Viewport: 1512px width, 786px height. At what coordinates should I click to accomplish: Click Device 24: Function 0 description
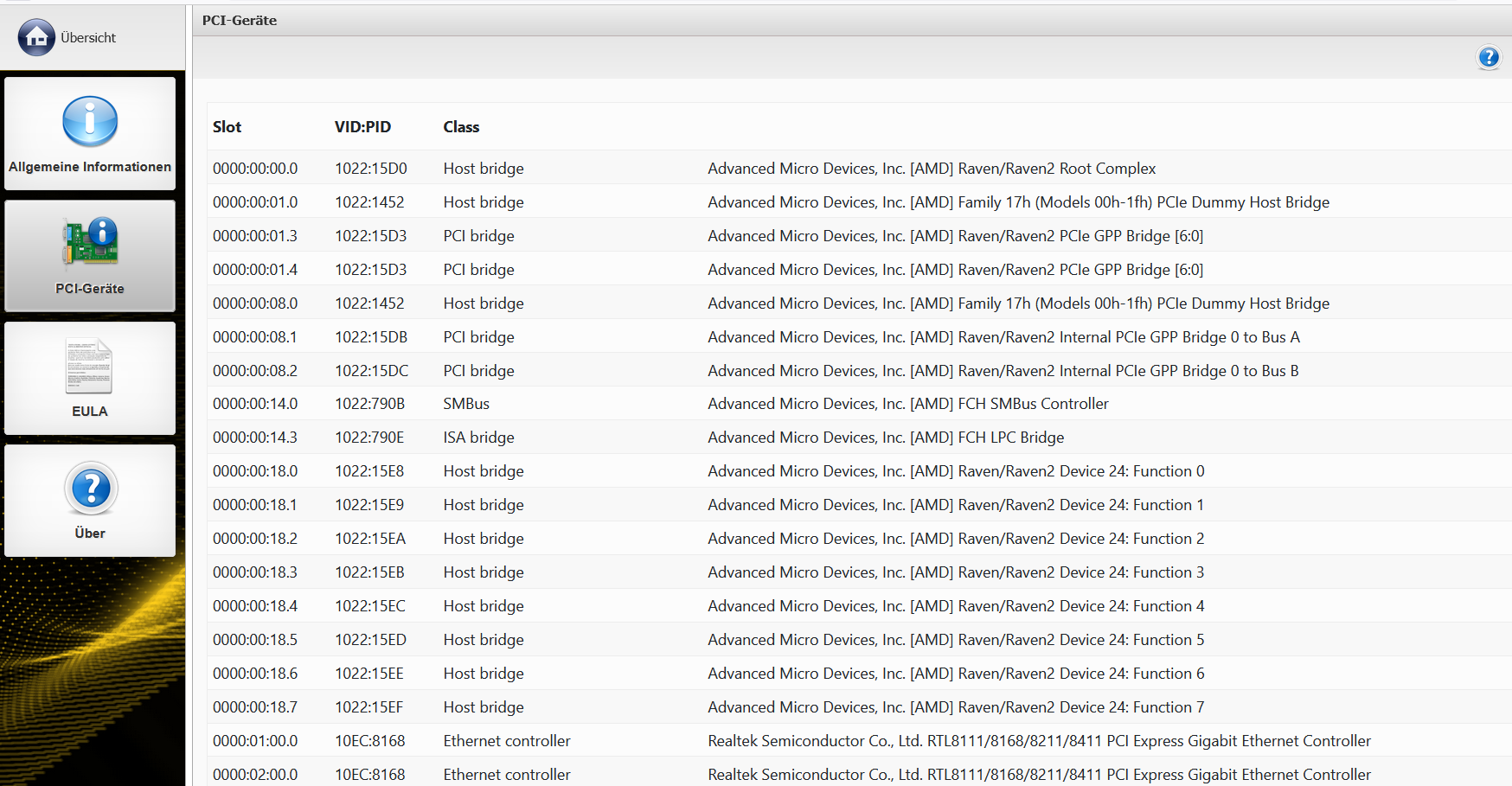point(956,471)
